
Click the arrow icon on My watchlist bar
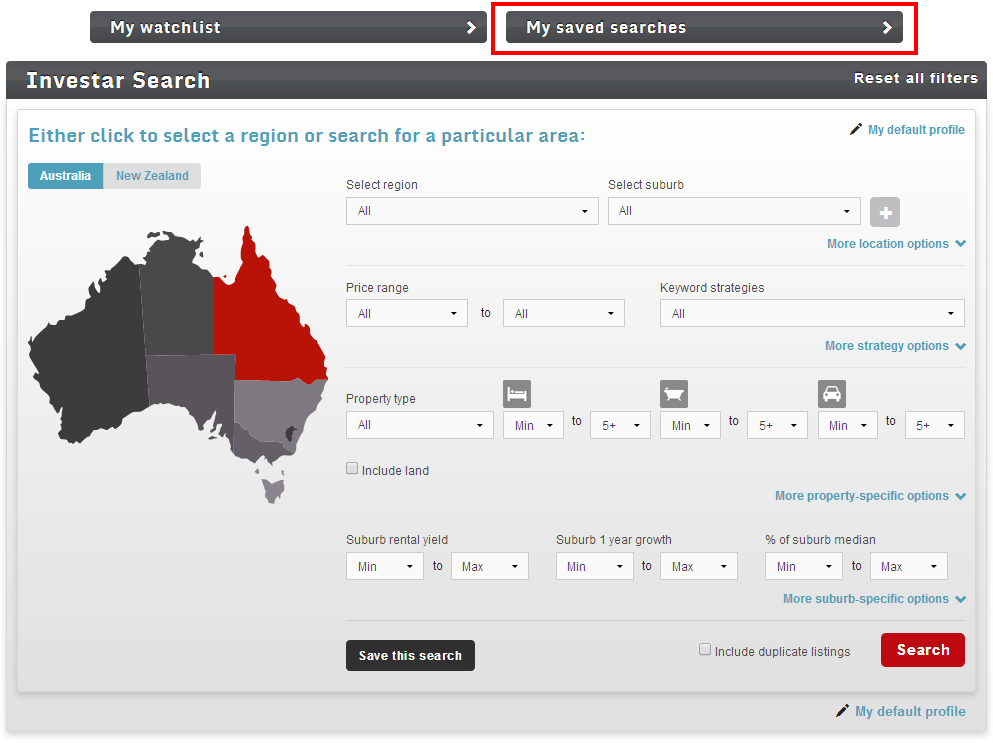point(473,27)
